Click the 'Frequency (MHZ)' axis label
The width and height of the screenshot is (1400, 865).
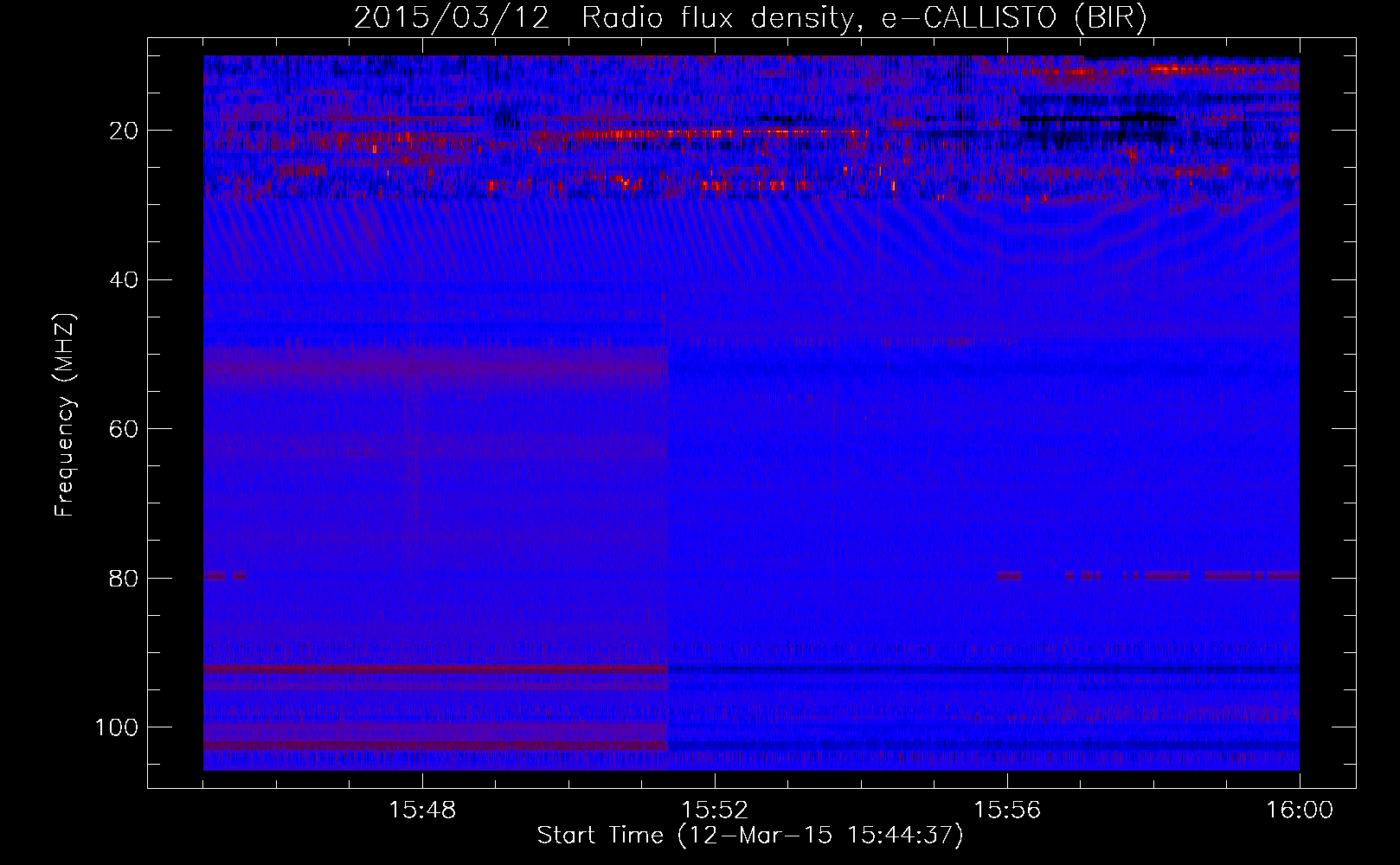pyautogui.click(x=65, y=415)
